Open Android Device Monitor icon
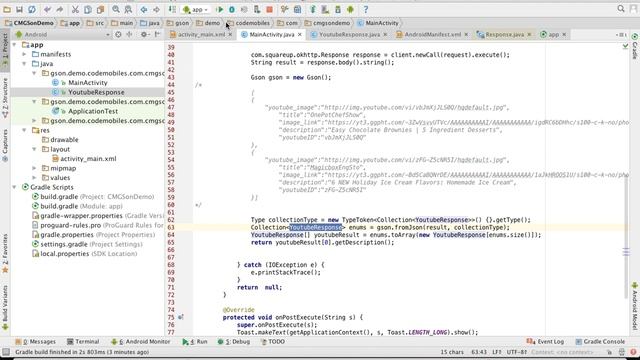The width and height of the screenshot is (640, 360). 350,9
